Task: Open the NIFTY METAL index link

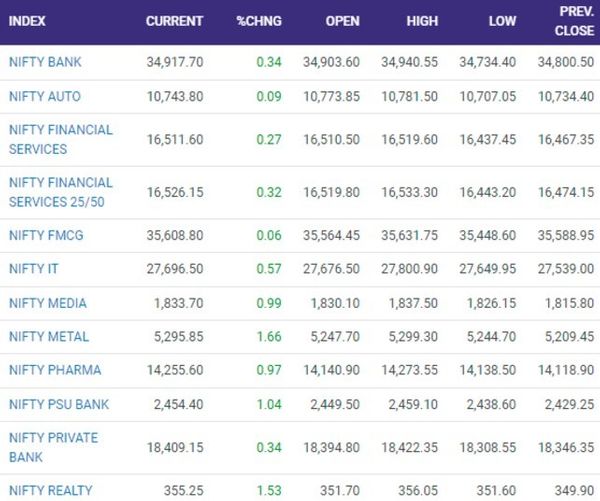Action: point(49,336)
